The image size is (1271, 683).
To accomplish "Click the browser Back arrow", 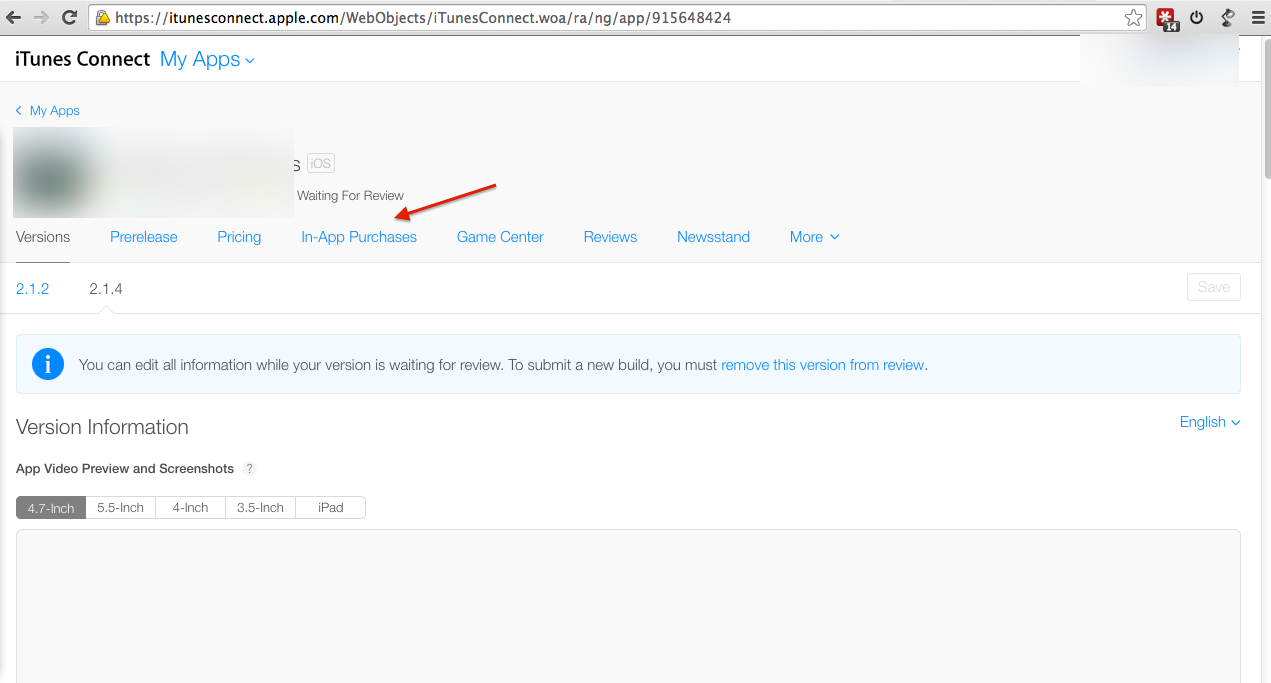I will pos(14,17).
